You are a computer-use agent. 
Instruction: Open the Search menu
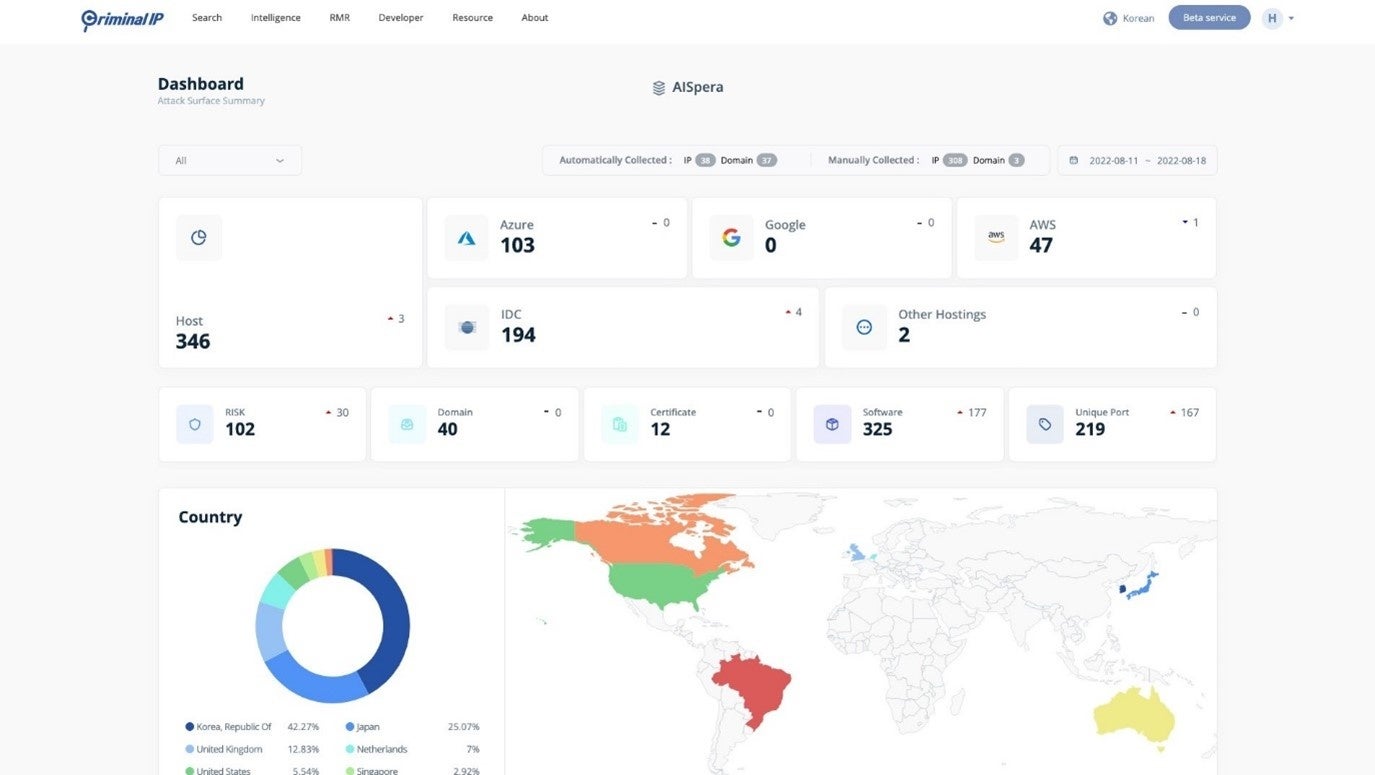coord(207,18)
